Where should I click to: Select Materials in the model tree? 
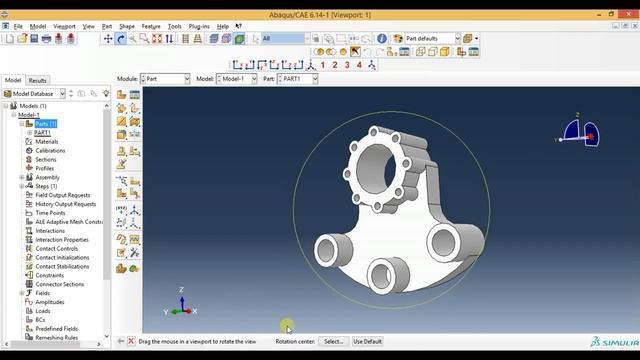coord(47,142)
